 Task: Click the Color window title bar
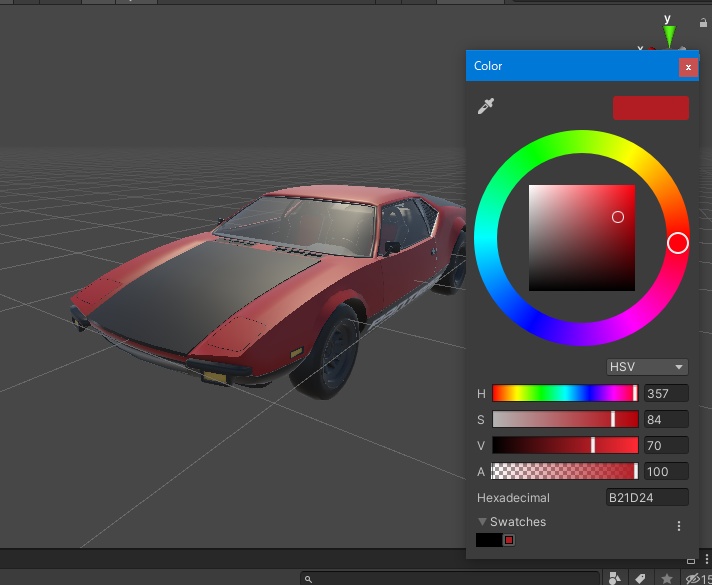(x=572, y=66)
